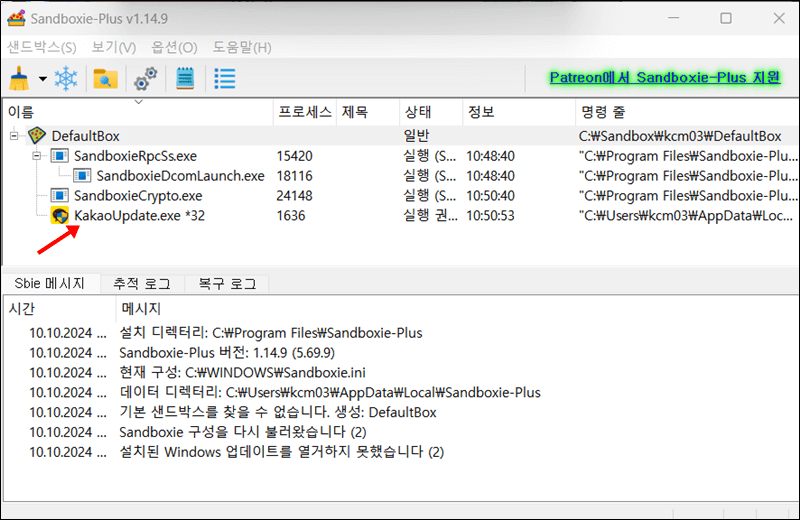Select the 설치 디렉터리 log message
This screenshot has width=800, height=520.
pos(270,333)
